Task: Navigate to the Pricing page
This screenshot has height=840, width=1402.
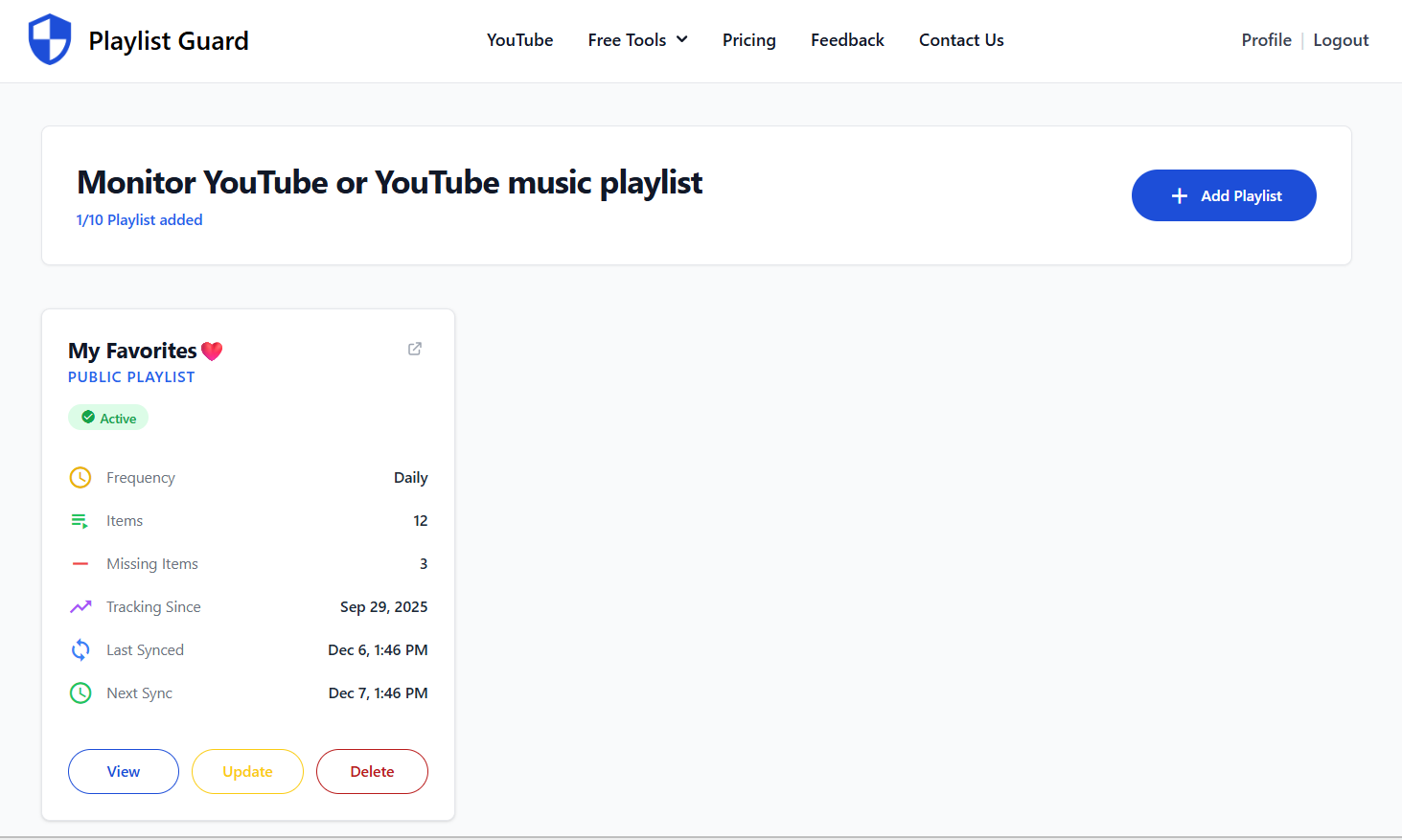Action: click(x=748, y=40)
